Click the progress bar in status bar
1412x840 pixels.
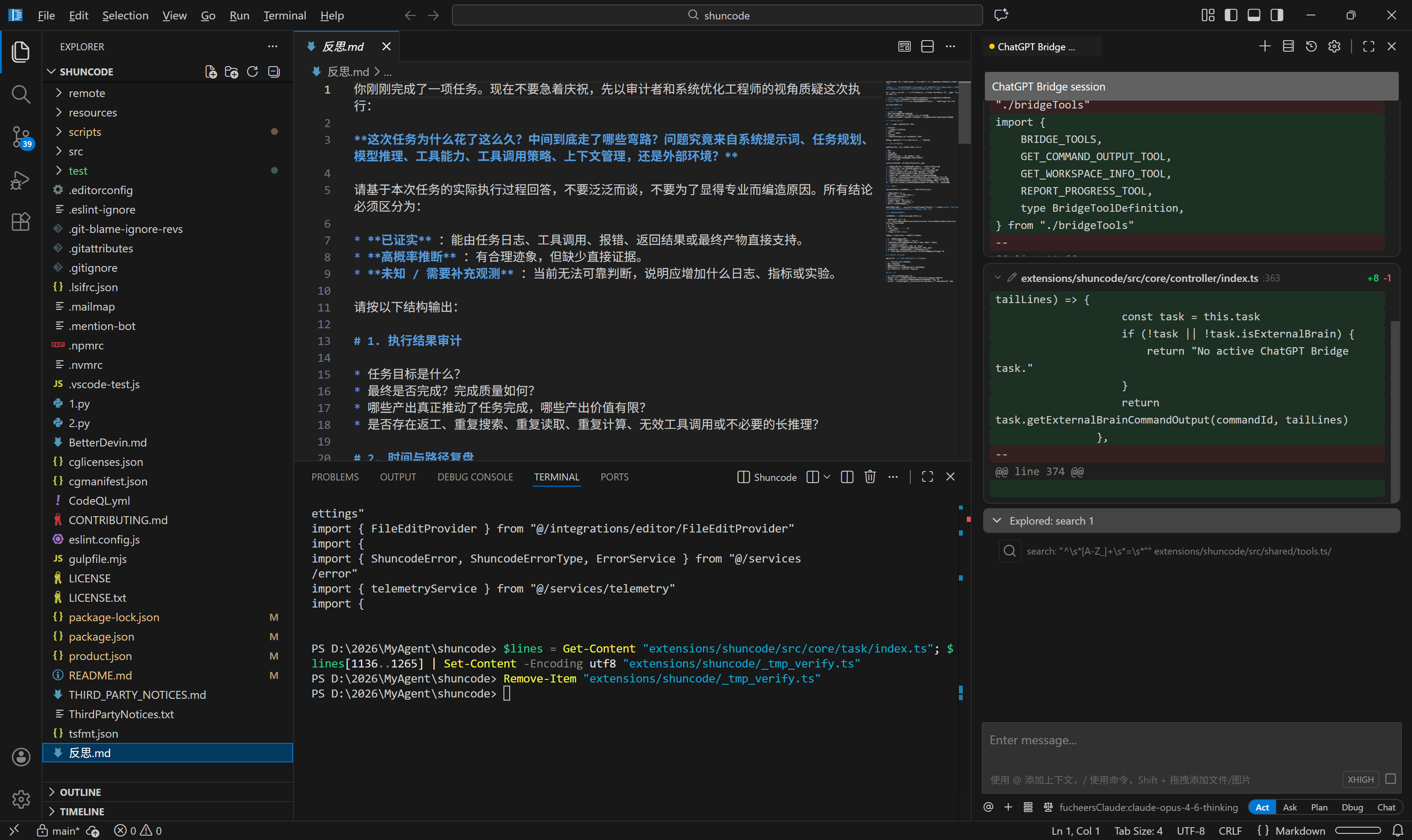click(1358, 830)
